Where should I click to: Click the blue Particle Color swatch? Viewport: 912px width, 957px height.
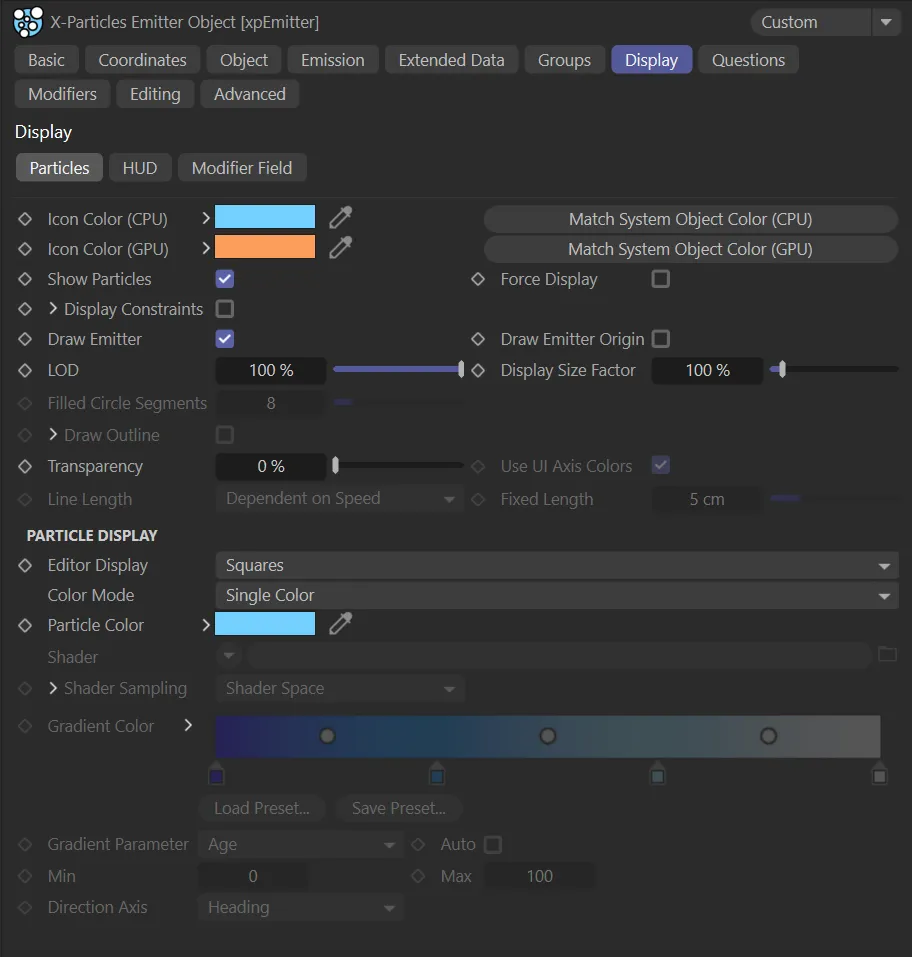pos(265,625)
